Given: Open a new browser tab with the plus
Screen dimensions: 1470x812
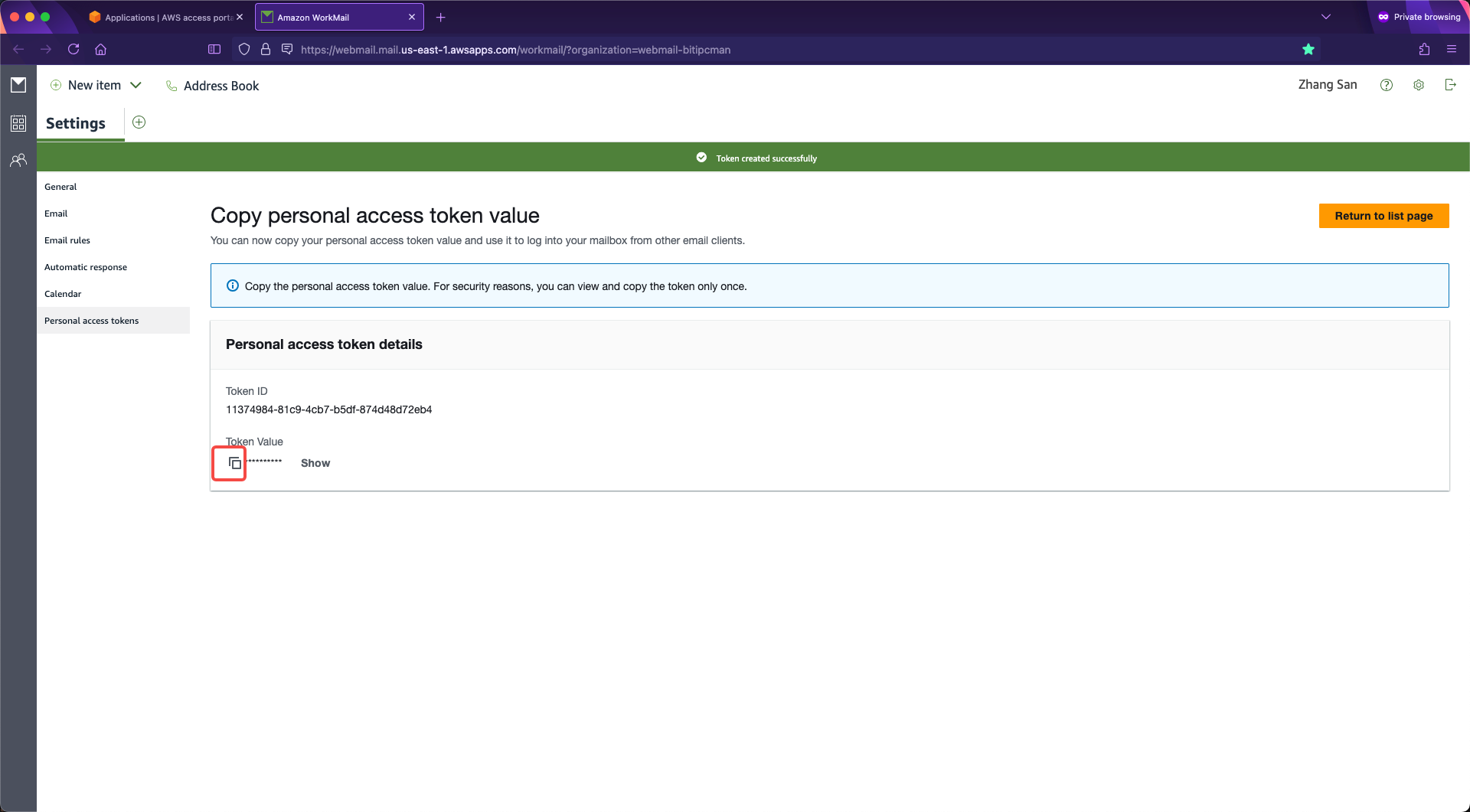Looking at the screenshot, I should pos(440,17).
